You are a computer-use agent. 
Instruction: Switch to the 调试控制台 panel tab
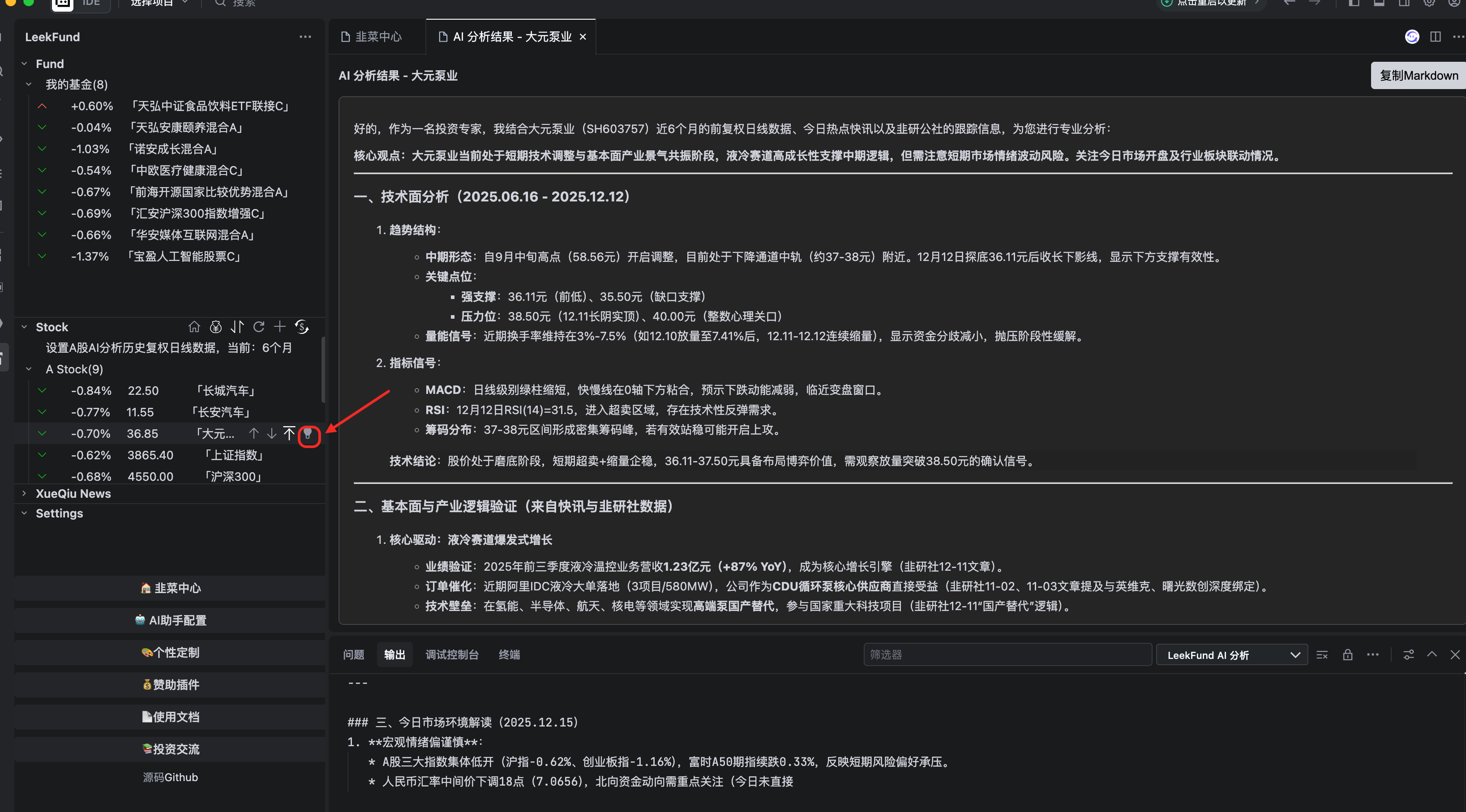(x=452, y=655)
